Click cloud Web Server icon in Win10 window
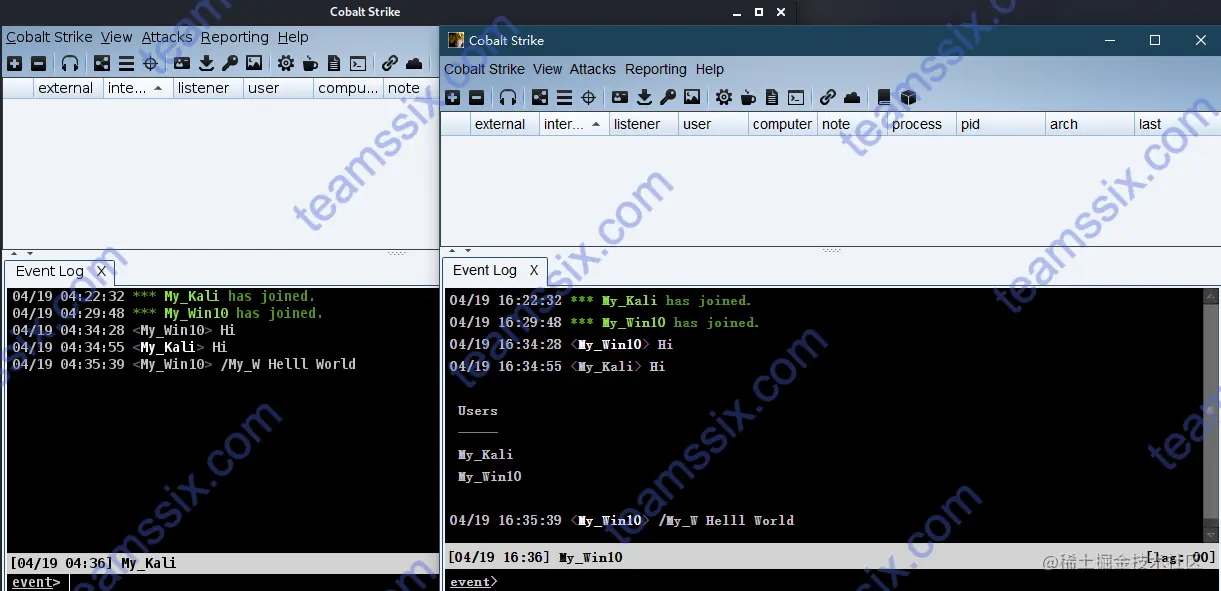 852,97
